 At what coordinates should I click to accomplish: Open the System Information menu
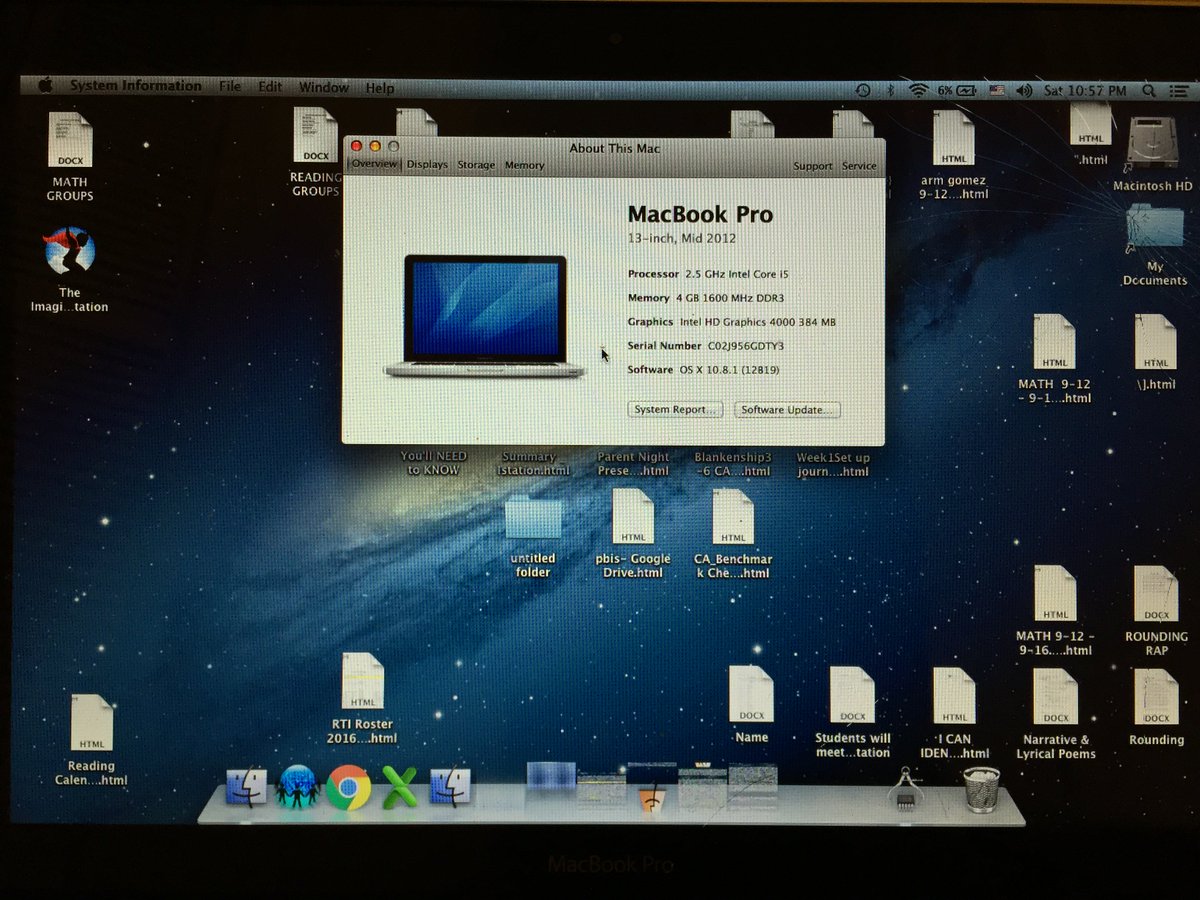[135, 86]
